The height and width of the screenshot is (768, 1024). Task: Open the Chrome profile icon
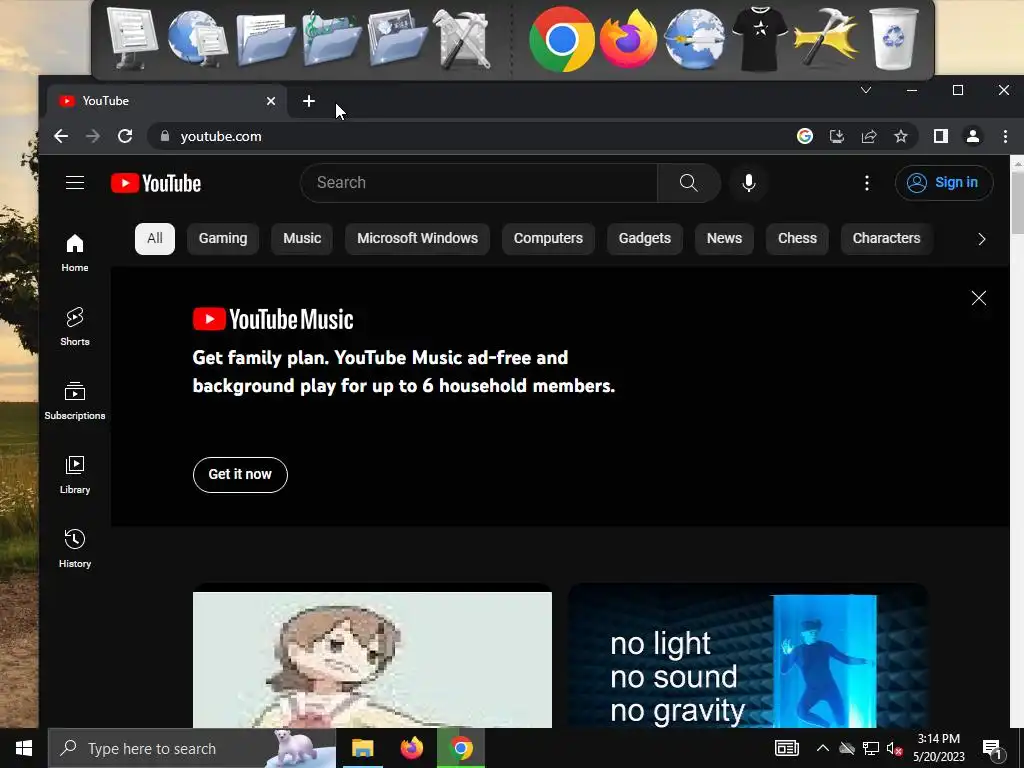(x=972, y=136)
